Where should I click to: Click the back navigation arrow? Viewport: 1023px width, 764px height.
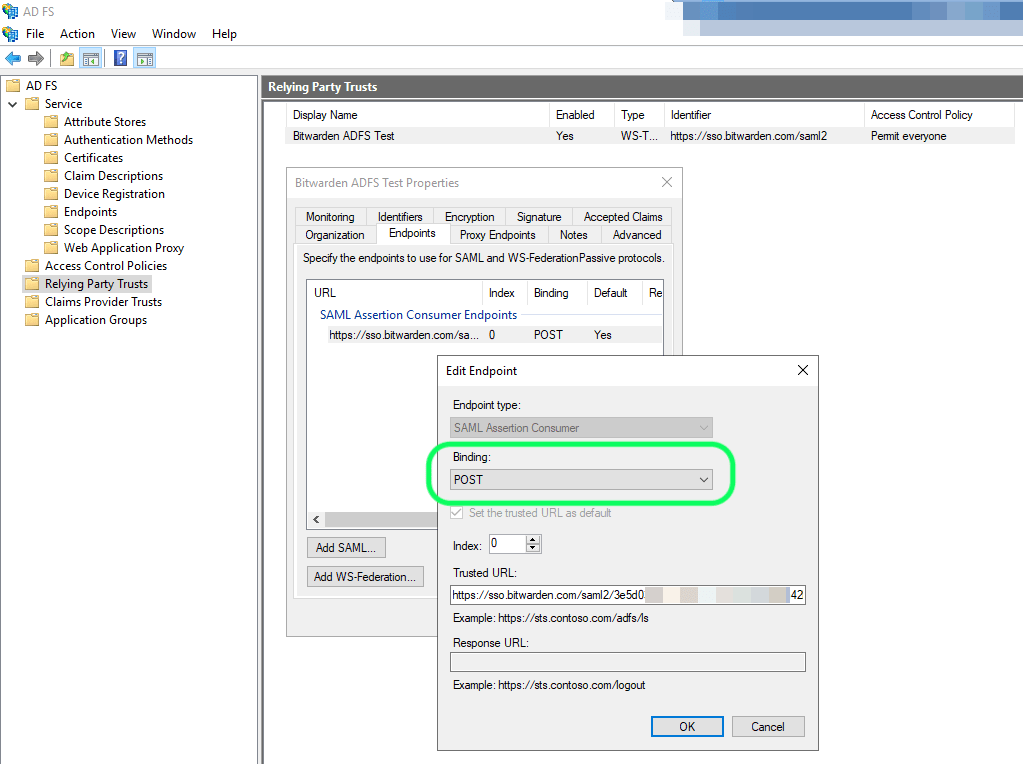14,57
